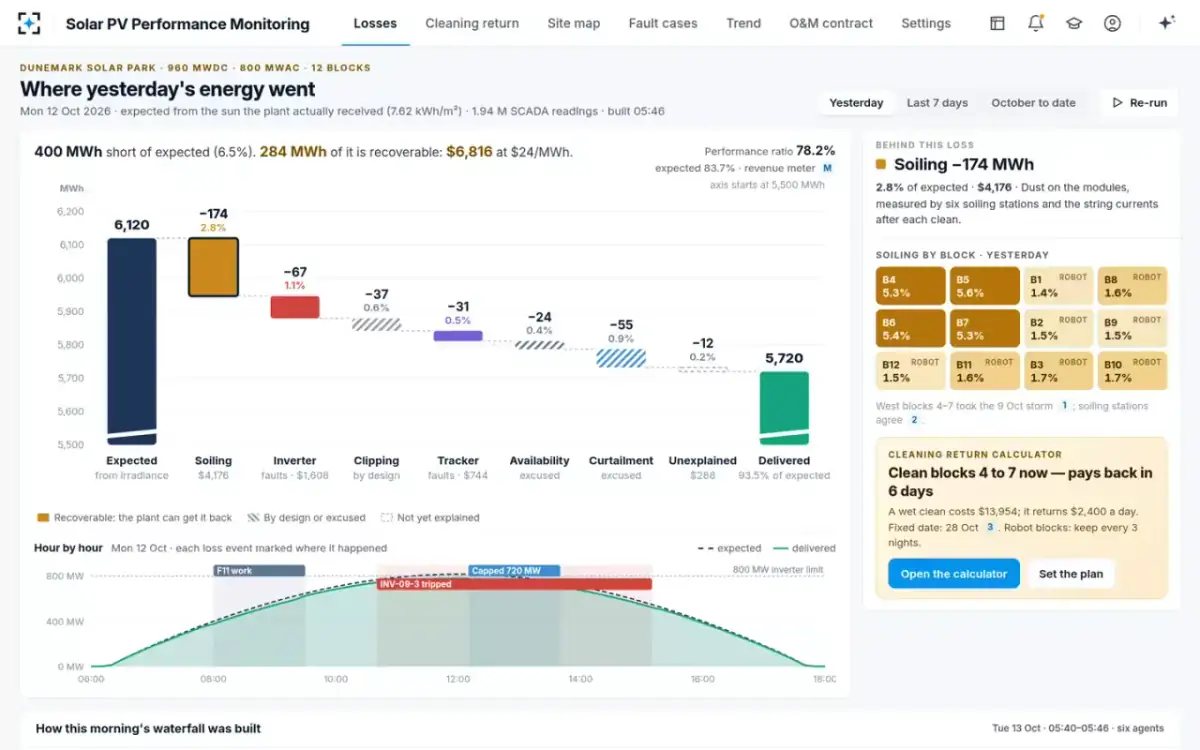The width and height of the screenshot is (1200, 750).
Task: Select the Last 7 days range
Action: [937, 103]
